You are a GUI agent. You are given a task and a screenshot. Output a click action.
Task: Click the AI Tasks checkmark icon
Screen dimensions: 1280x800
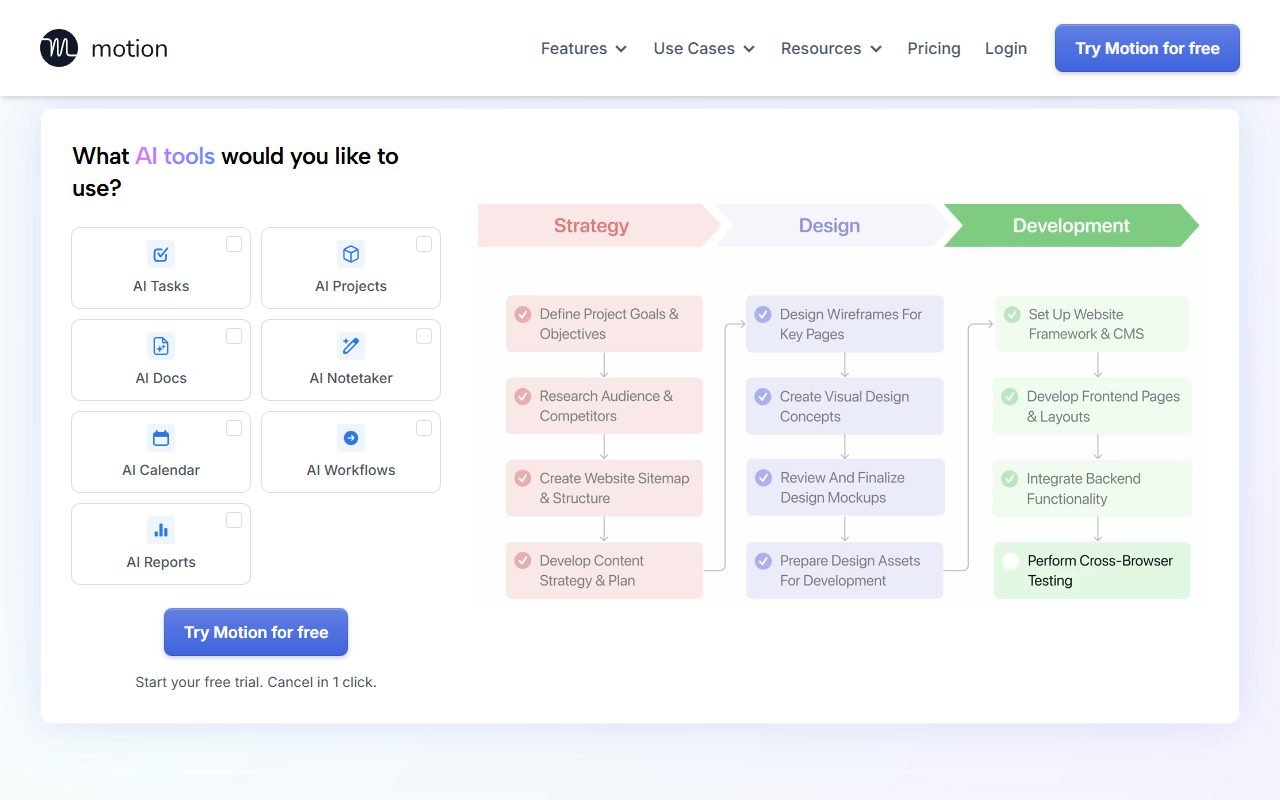(x=161, y=254)
